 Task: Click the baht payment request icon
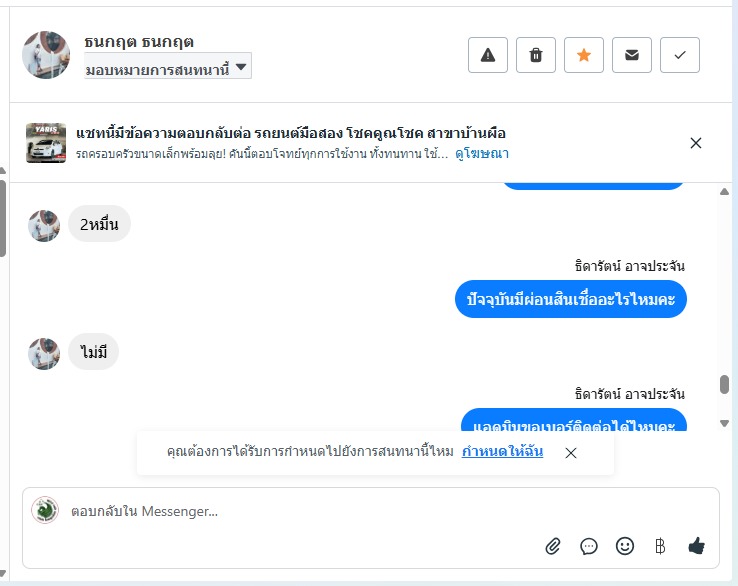[660, 546]
